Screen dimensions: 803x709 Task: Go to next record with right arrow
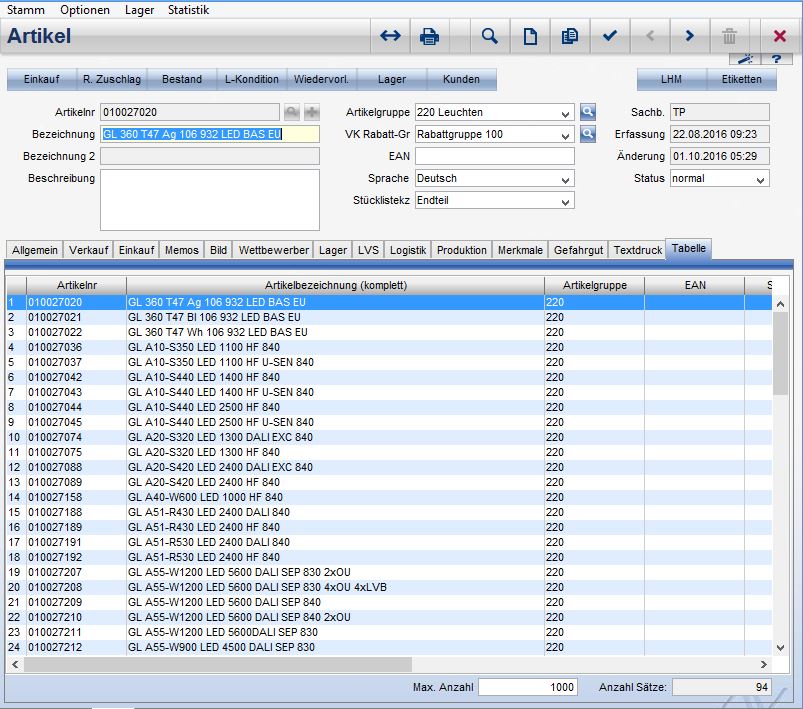689,37
